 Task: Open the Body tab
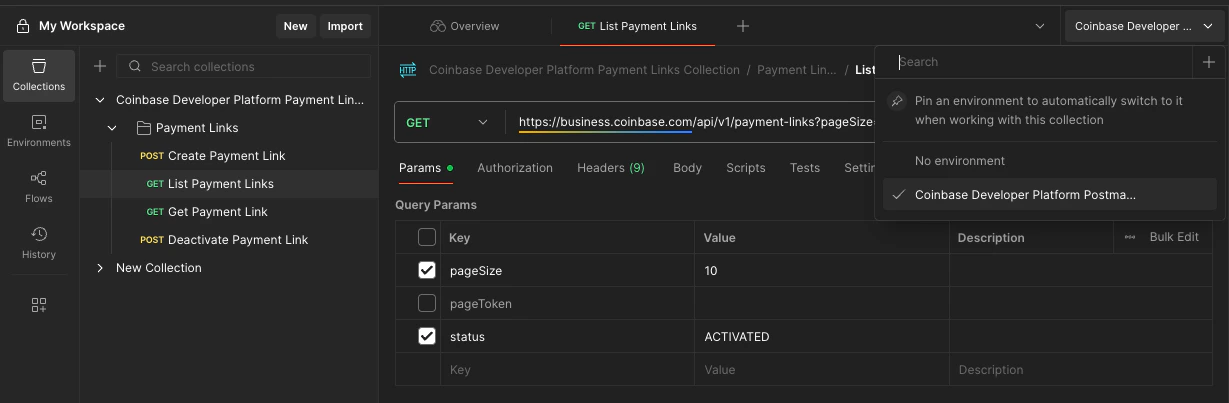pyautogui.click(x=687, y=168)
